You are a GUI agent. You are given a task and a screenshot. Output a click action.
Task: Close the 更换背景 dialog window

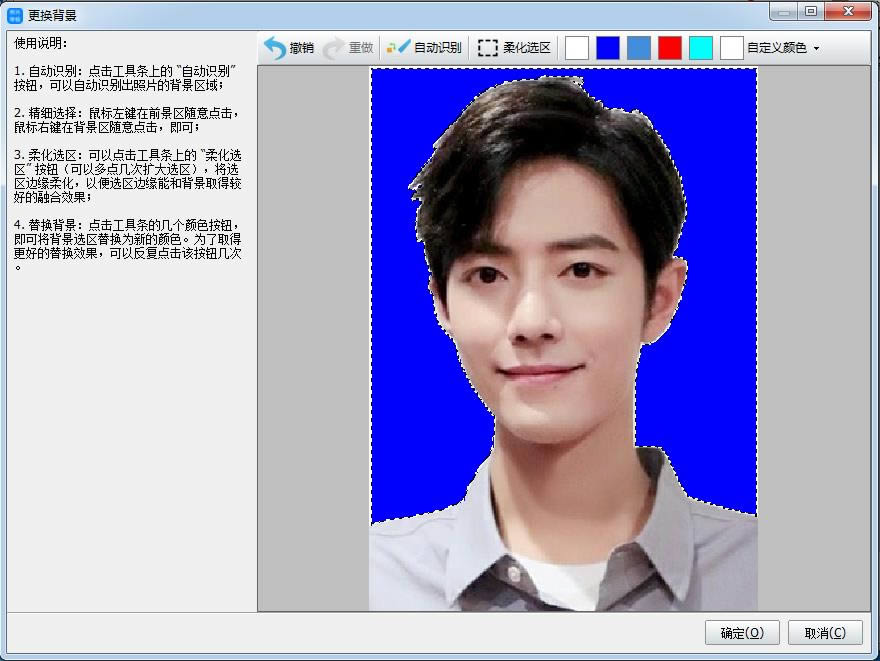pyautogui.click(x=849, y=11)
